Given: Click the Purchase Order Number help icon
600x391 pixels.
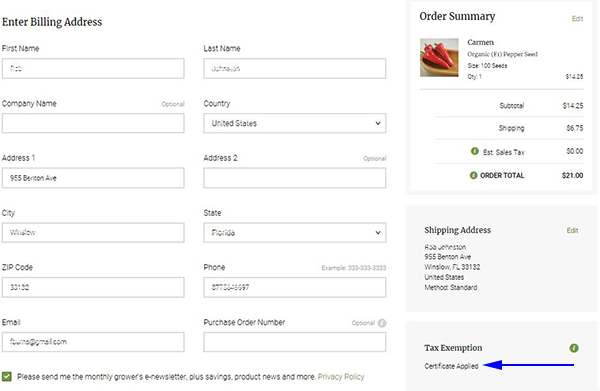Looking at the screenshot, I should [x=382, y=323].
